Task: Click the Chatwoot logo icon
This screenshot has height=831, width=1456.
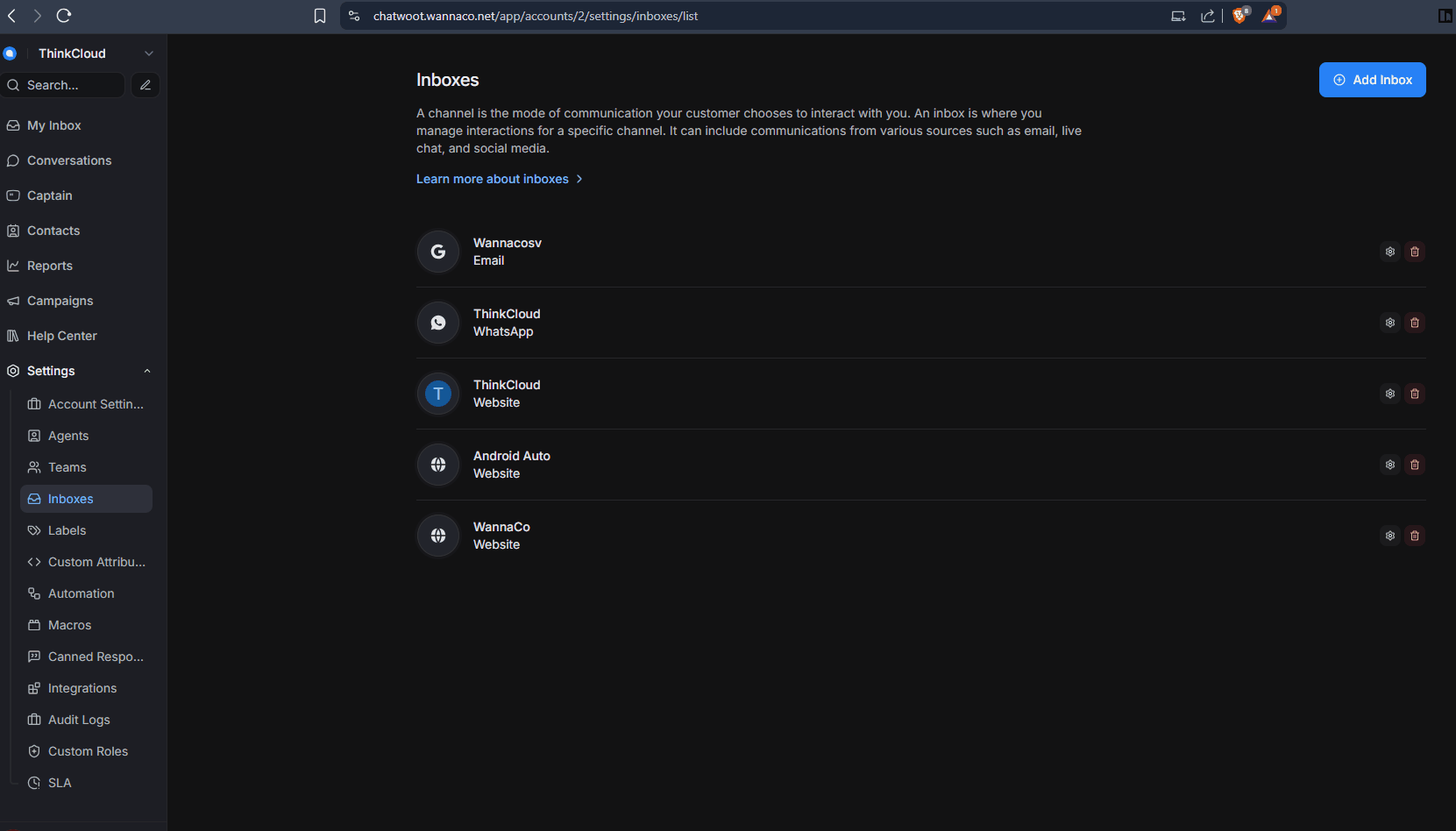Action: [x=10, y=53]
